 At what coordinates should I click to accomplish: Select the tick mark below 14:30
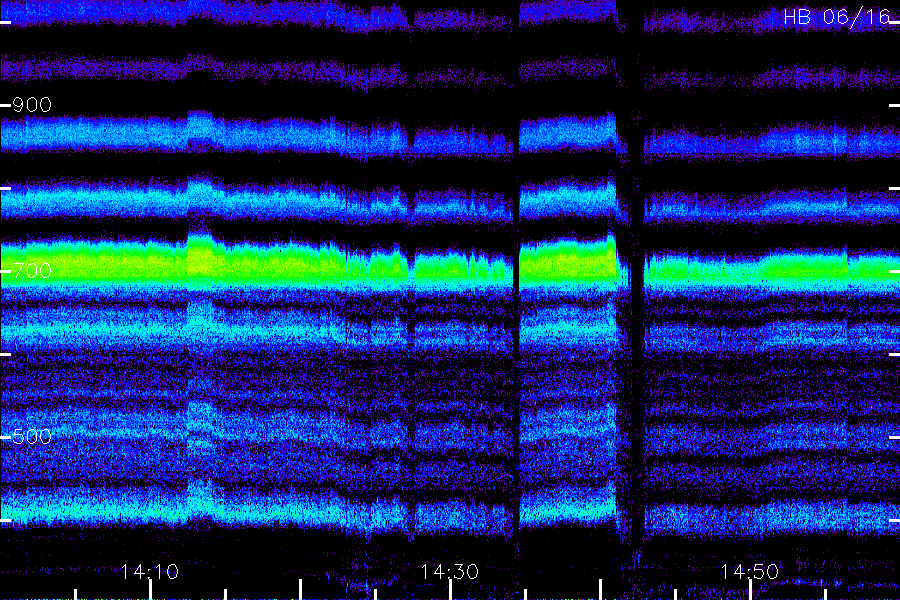click(x=451, y=590)
